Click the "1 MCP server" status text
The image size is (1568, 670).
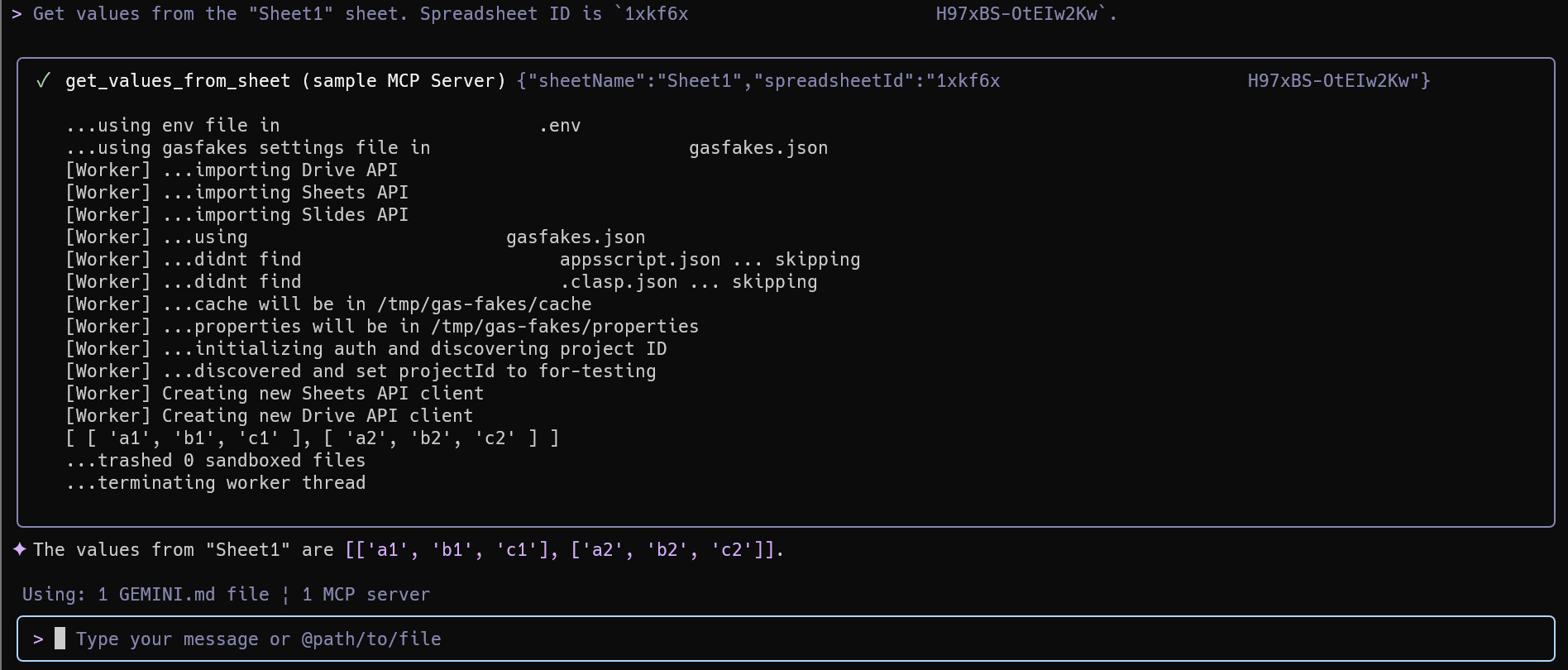tap(366, 594)
